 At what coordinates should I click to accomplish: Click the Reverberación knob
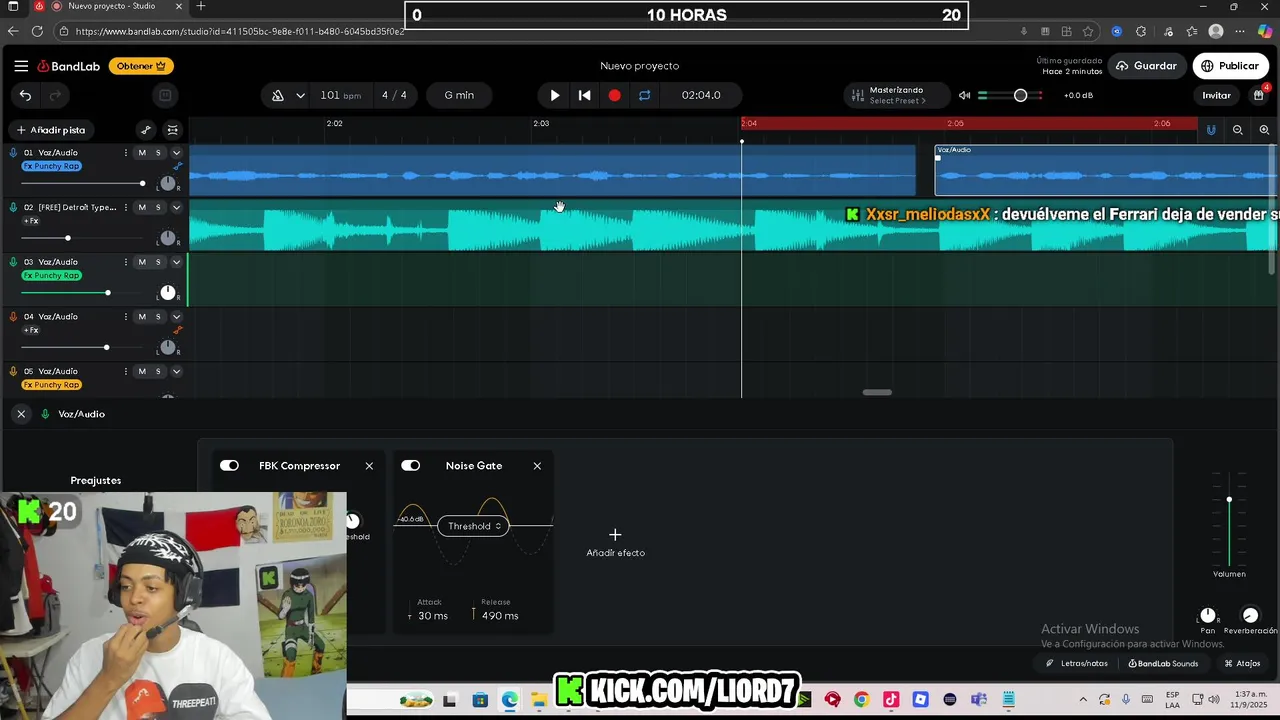click(x=1250, y=616)
